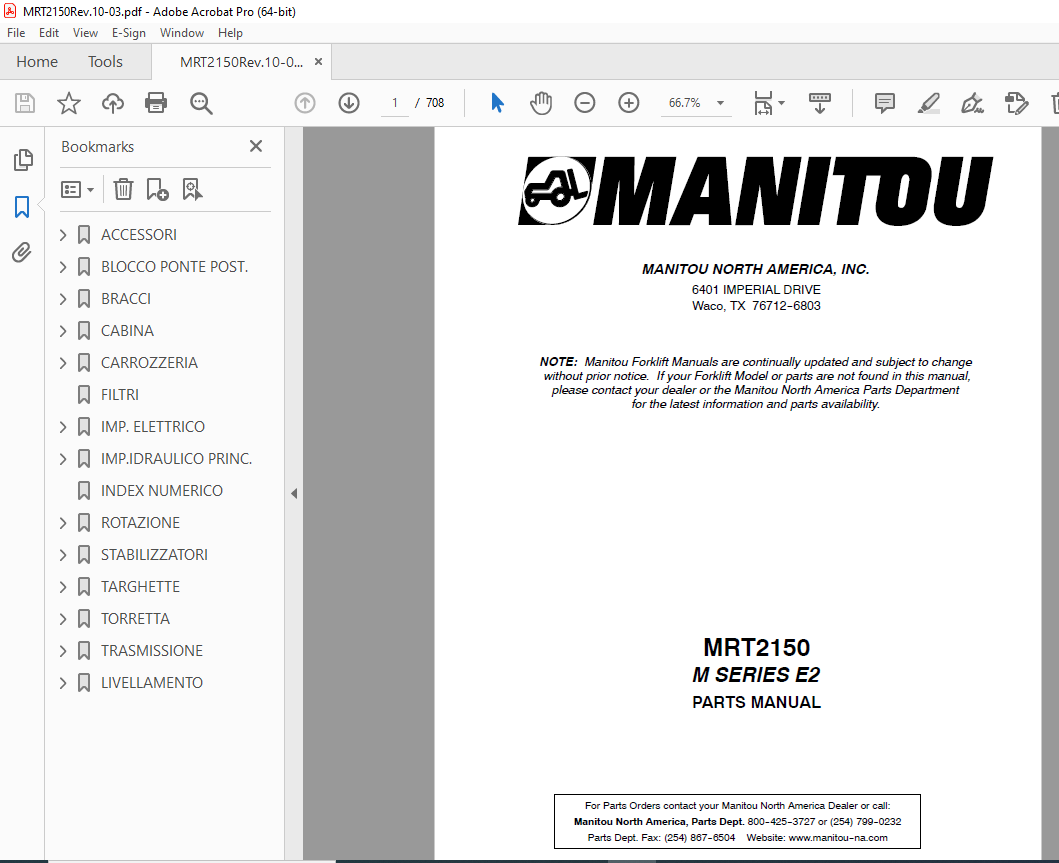The width and height of the screenshot is (1059, 863).
Task: Expand the ACCESSORI bookmark
Action: pyautogui.click(x=63, y=235)
